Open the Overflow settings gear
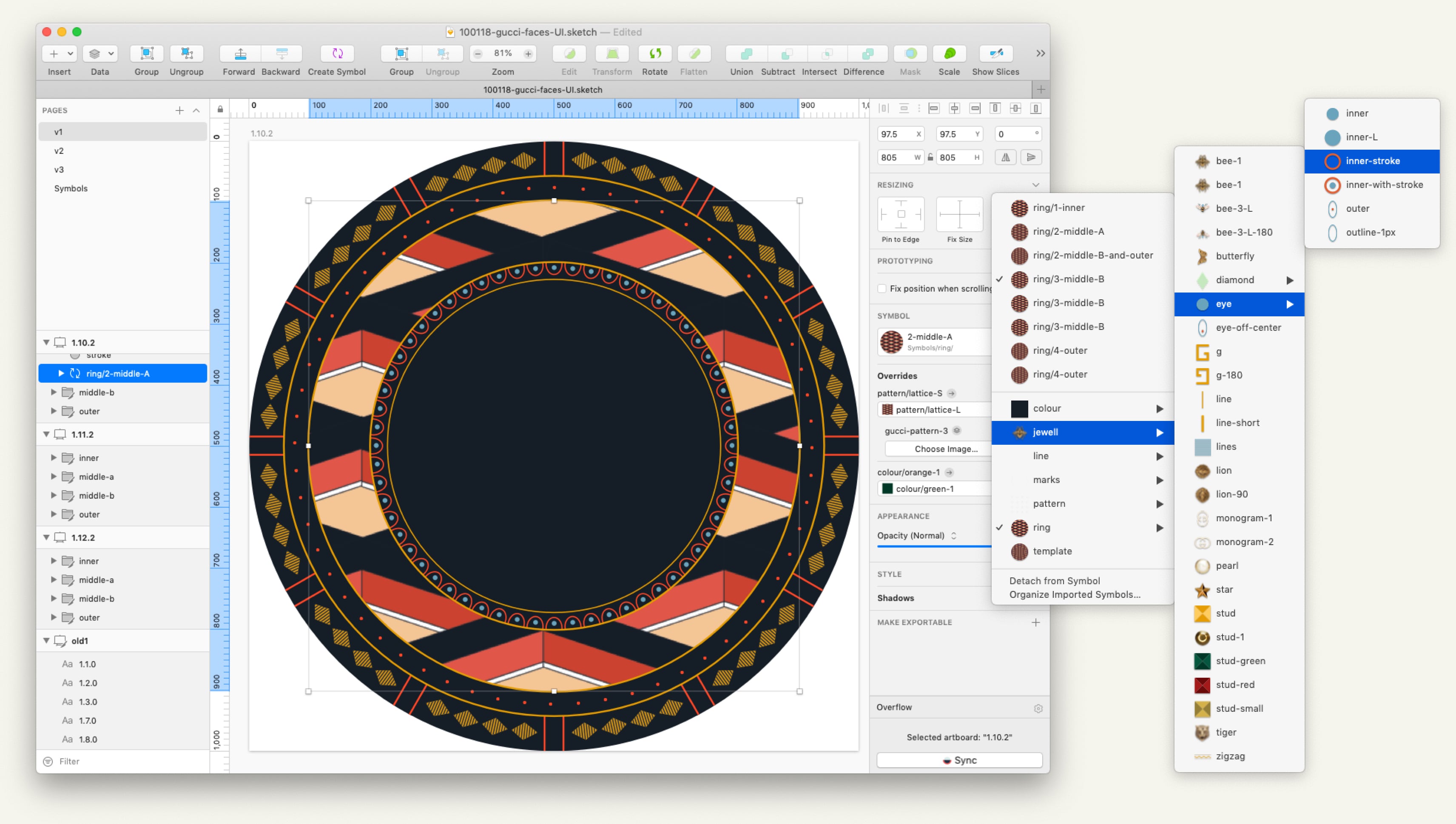 coord(1038,708)
